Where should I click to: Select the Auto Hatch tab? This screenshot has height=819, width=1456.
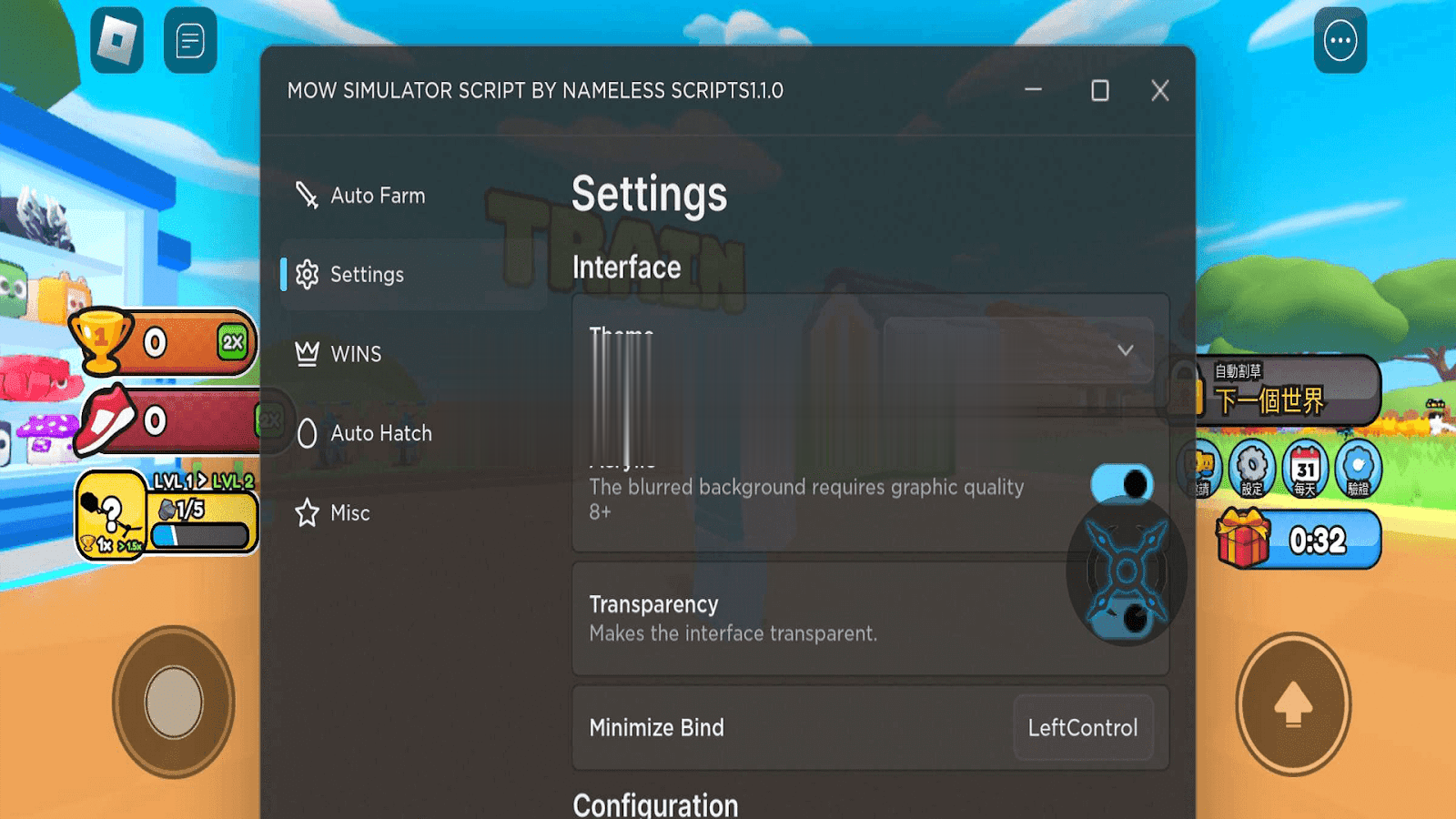pyautogui.click(x=380, y=433)
